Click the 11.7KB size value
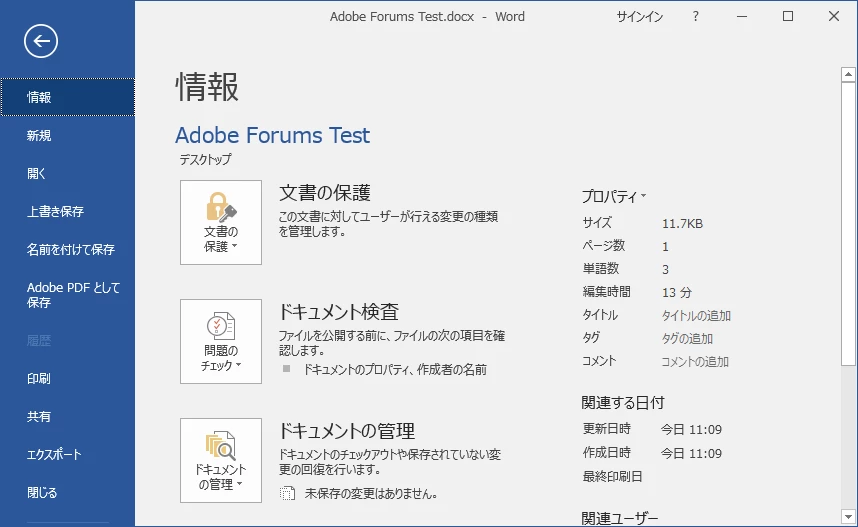The image size is (858, 527). [682, 223]
